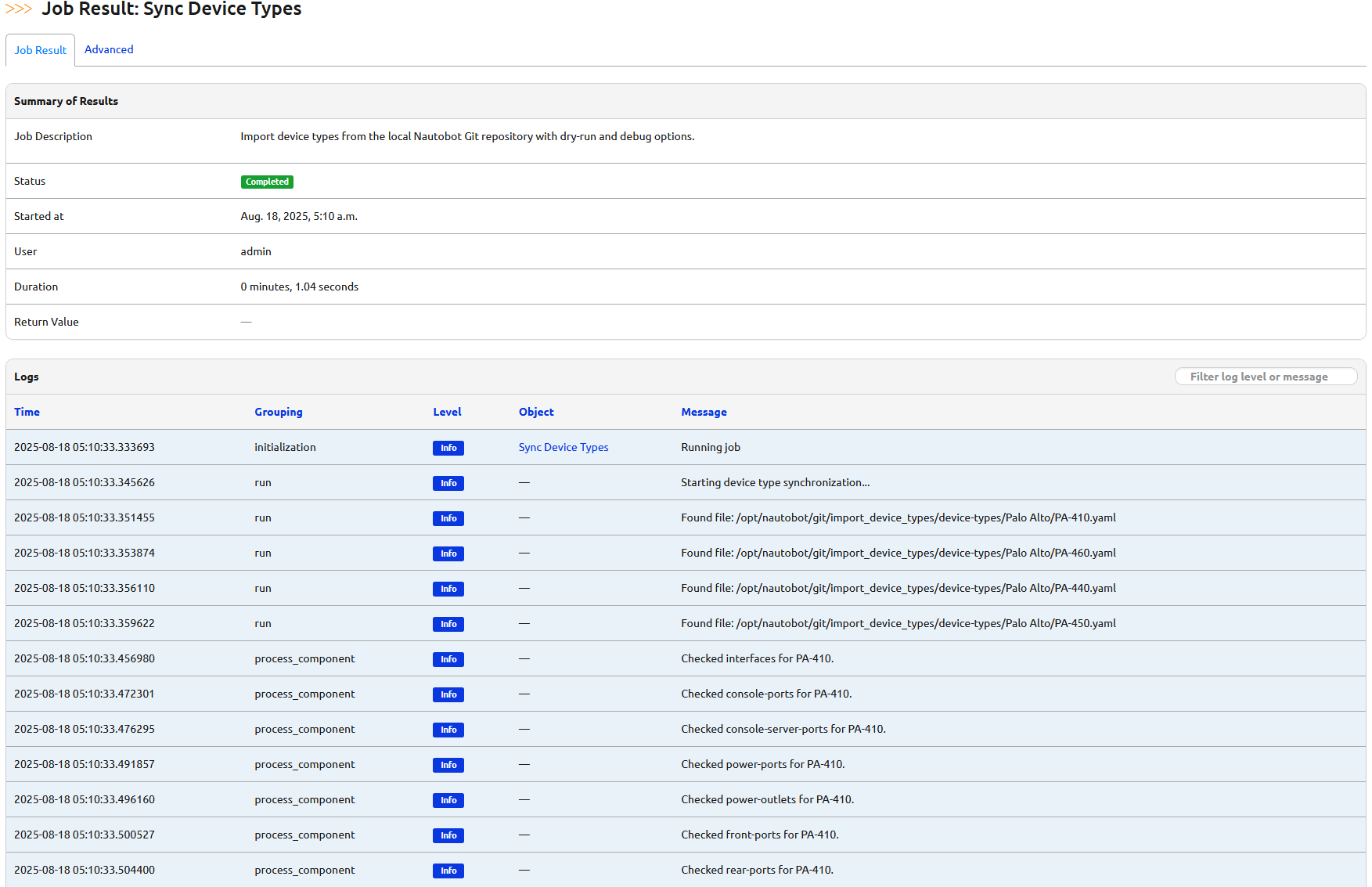Sort logs by Level column header
The width and height of the screenshot is (1372, 887).
(447, 412)
